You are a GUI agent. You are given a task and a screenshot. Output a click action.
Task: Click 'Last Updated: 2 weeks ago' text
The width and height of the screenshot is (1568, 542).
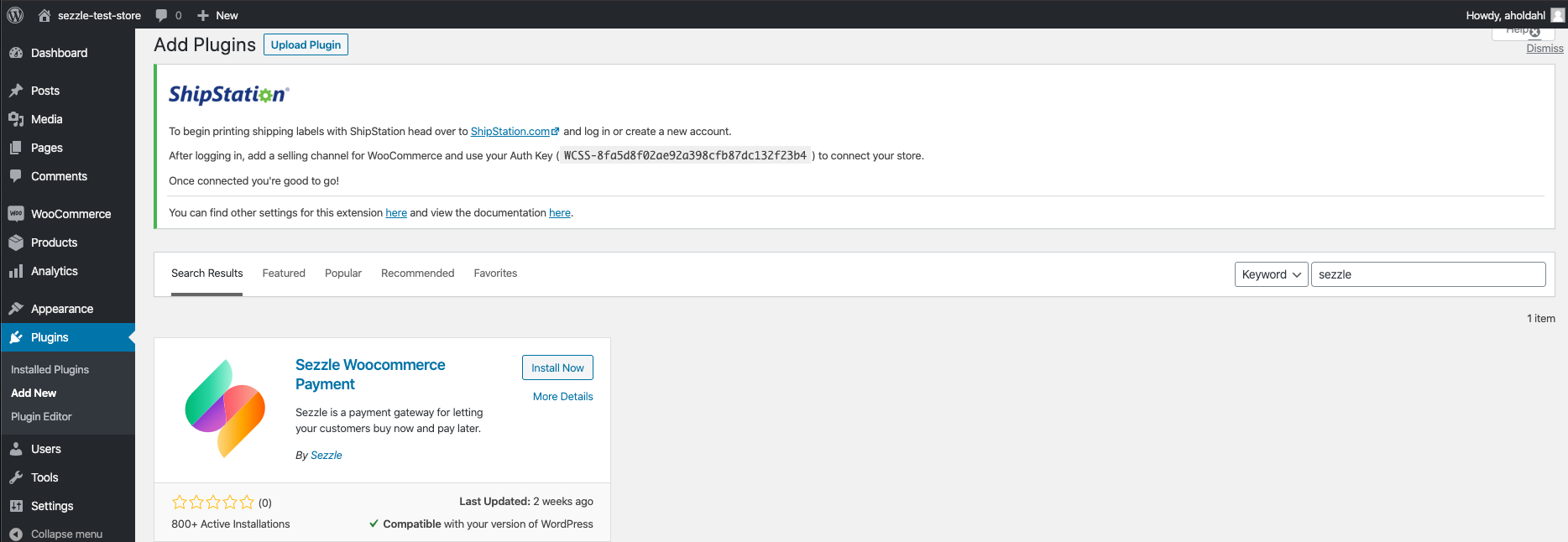click(x=526, y=502)
